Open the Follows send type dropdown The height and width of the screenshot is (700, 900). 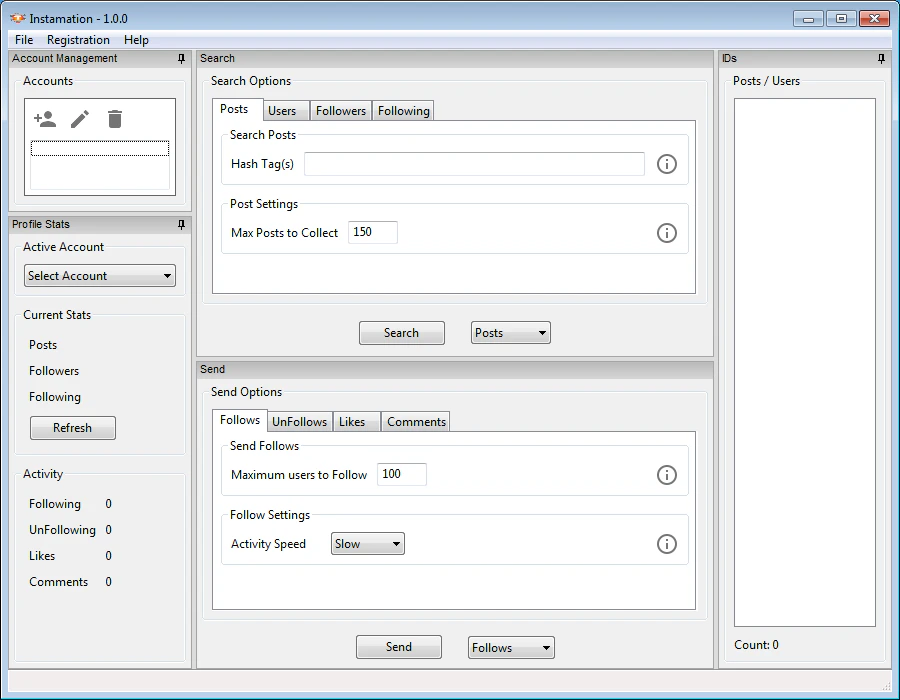coord(511,647)
